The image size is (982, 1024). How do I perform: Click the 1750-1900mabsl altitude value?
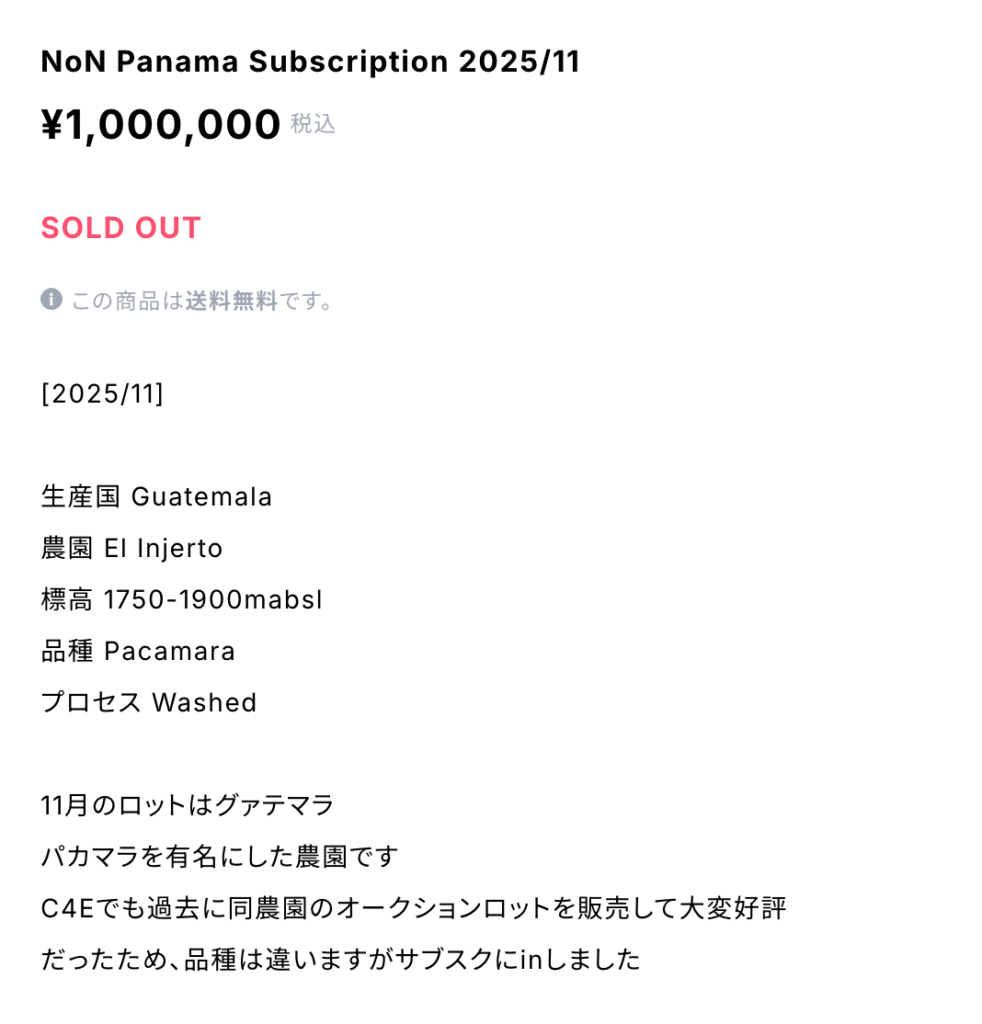point(213,600)
